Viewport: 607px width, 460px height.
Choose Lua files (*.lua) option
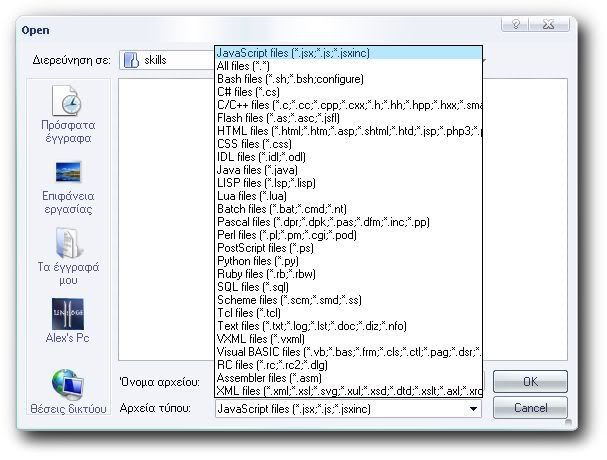(x=348, y=196)
